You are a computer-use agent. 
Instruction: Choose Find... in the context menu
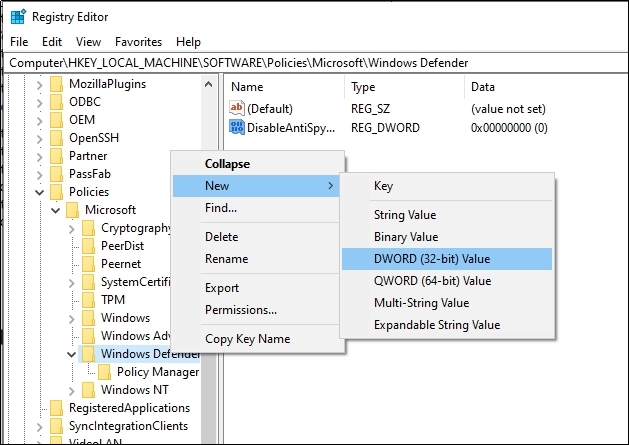[258, 208]
